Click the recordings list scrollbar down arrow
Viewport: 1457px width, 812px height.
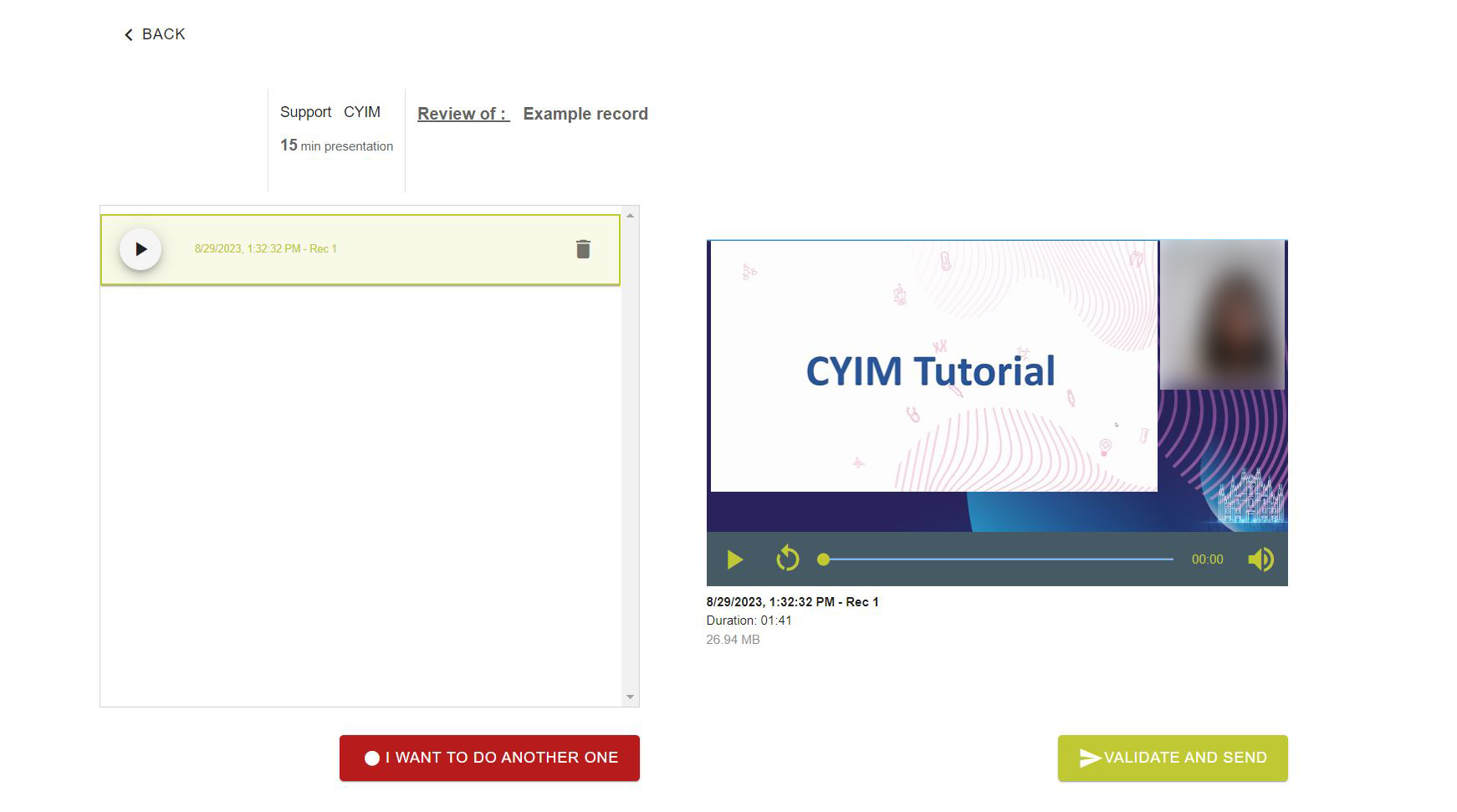point(630,697)
